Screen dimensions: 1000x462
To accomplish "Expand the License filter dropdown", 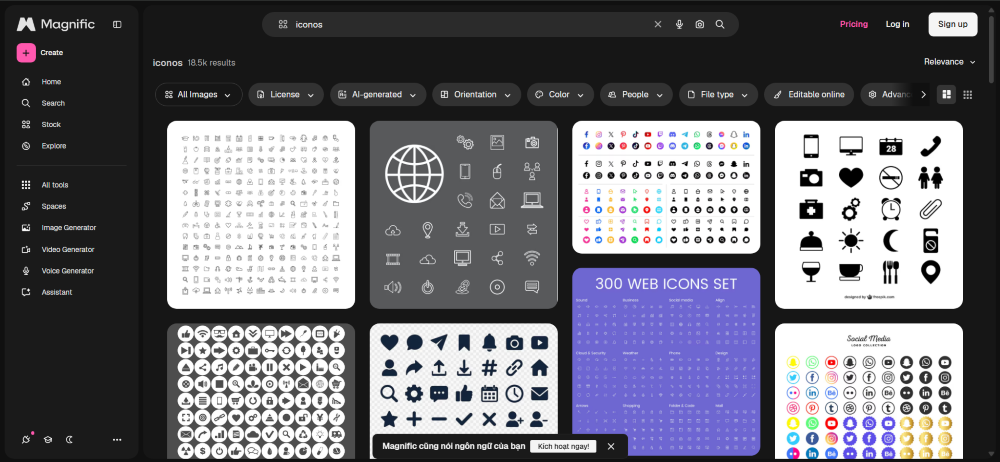I will tap(286, 94).
